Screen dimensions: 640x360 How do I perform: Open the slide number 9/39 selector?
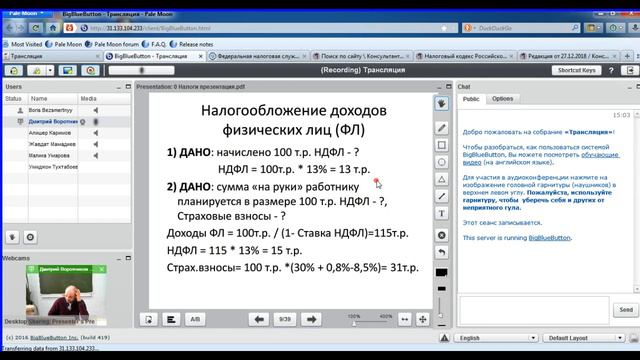point(285,319)
